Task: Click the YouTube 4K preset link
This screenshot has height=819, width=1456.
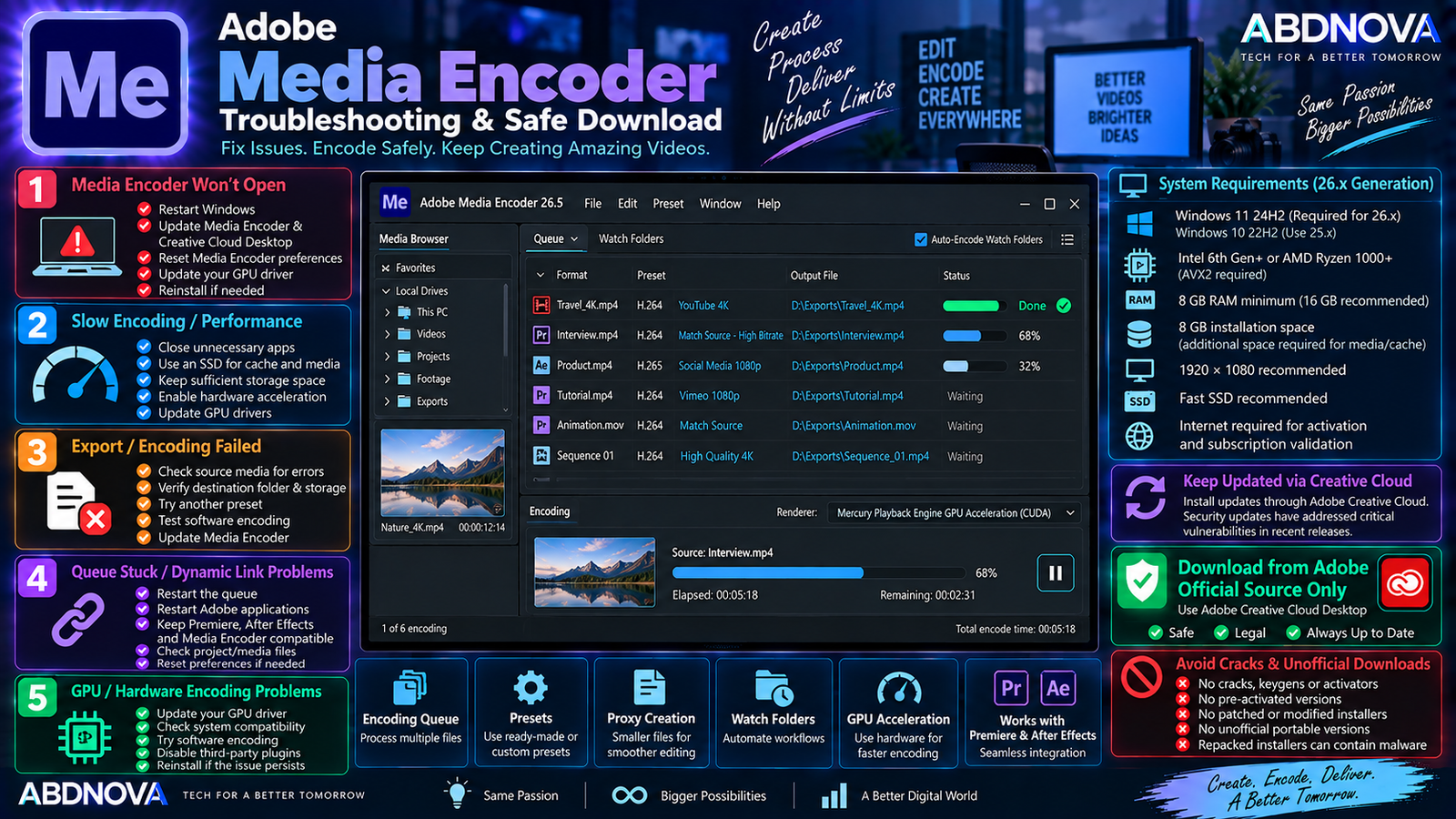Action: click(703, 306)
